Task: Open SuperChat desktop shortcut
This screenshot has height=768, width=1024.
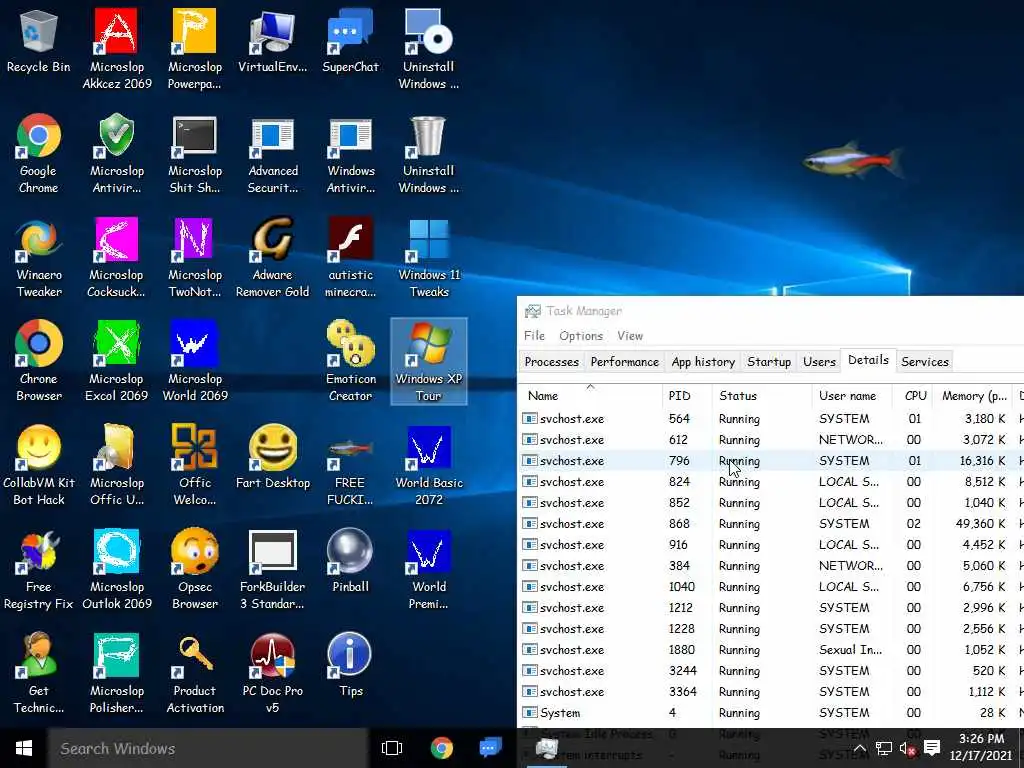Action: 351,42
